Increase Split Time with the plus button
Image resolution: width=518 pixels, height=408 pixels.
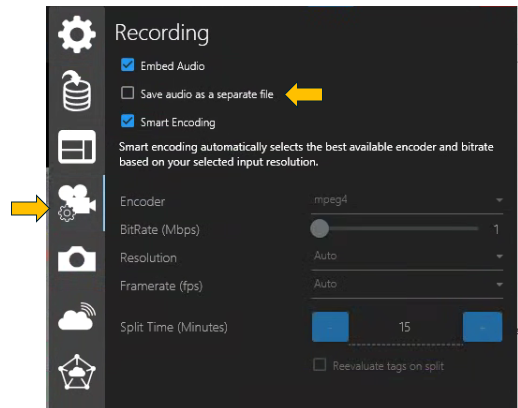coord(482,327)
